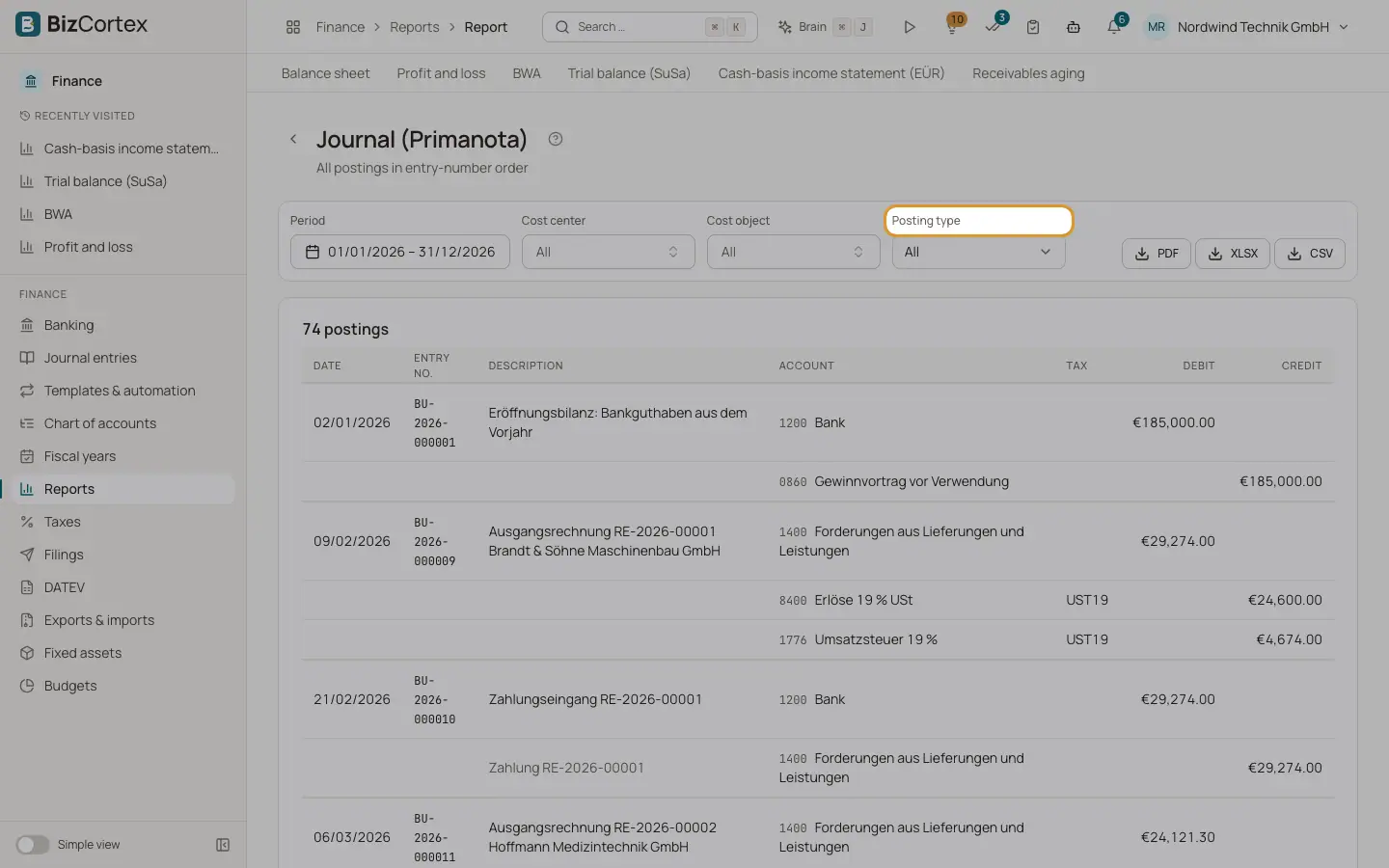This screenshot has width=1389, height=868.
Task: Switch to the Receivables aging tab
Action: pos(1028,73)
